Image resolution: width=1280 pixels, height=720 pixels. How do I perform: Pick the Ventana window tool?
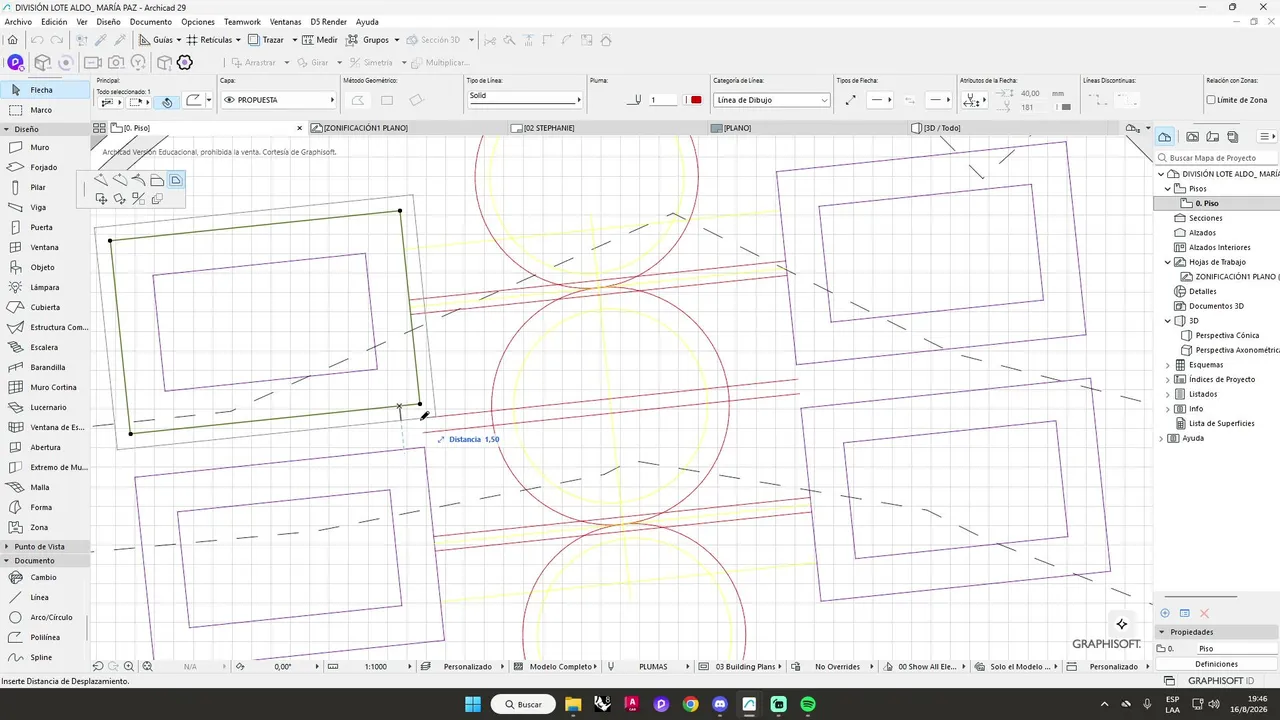pos(45,247)
